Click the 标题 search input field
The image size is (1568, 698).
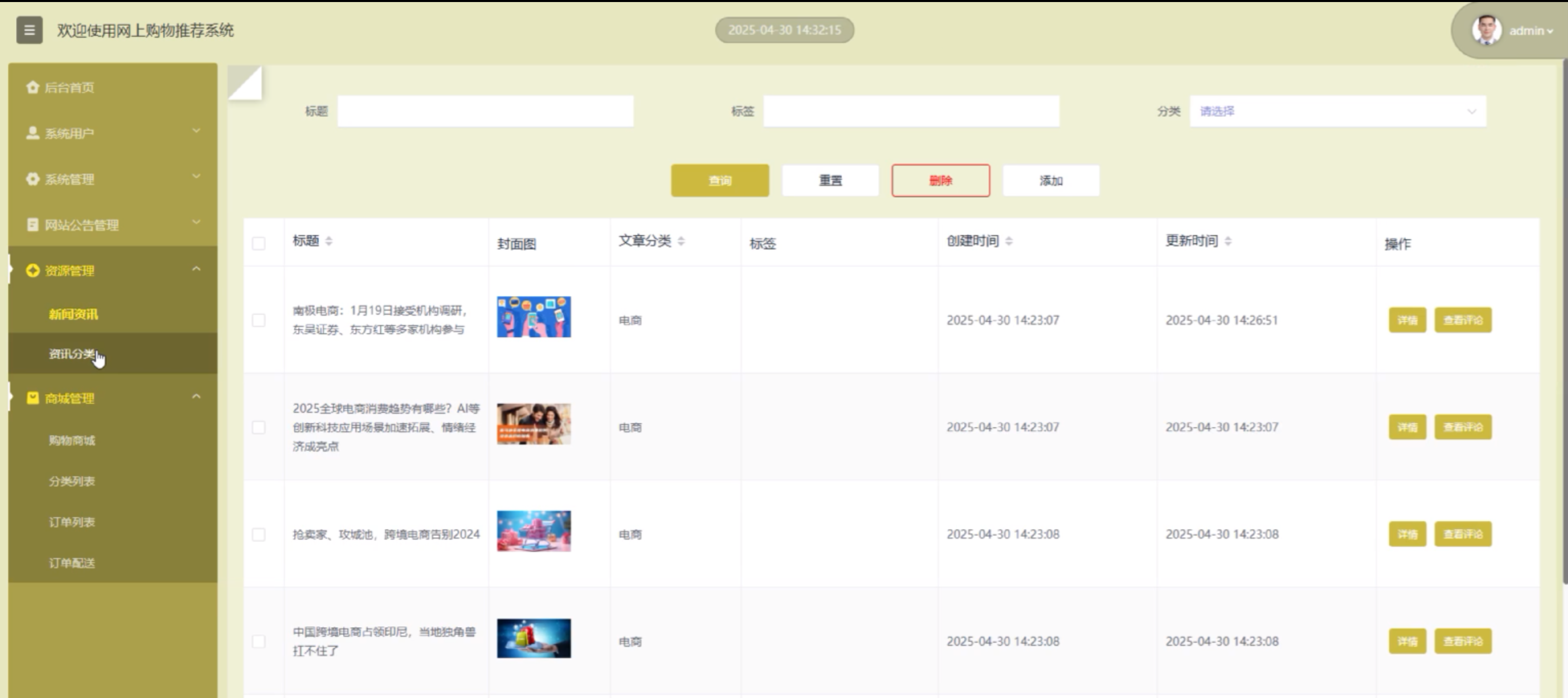[485, 111]
